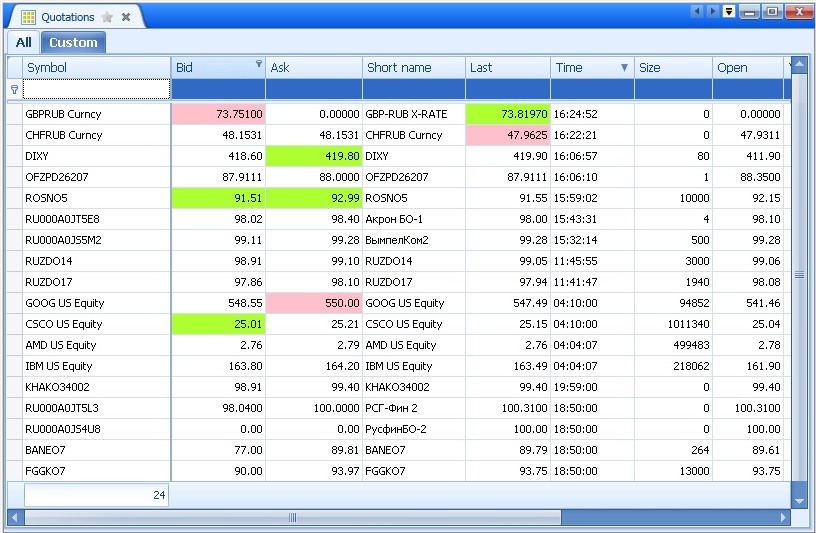The height and width of the screenshot is (533, 816).
Task: Select the green highlighted DIXY Ask cell
Action: (314, 156)
